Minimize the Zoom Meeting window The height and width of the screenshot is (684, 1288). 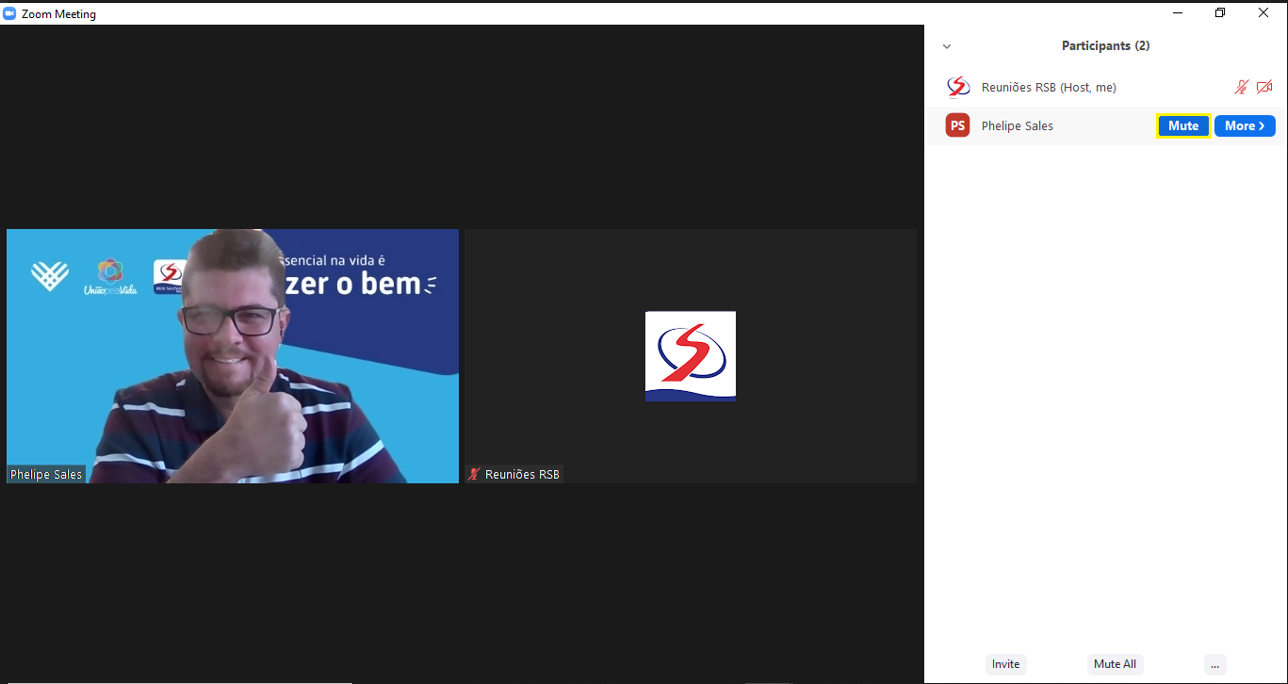1177,13
